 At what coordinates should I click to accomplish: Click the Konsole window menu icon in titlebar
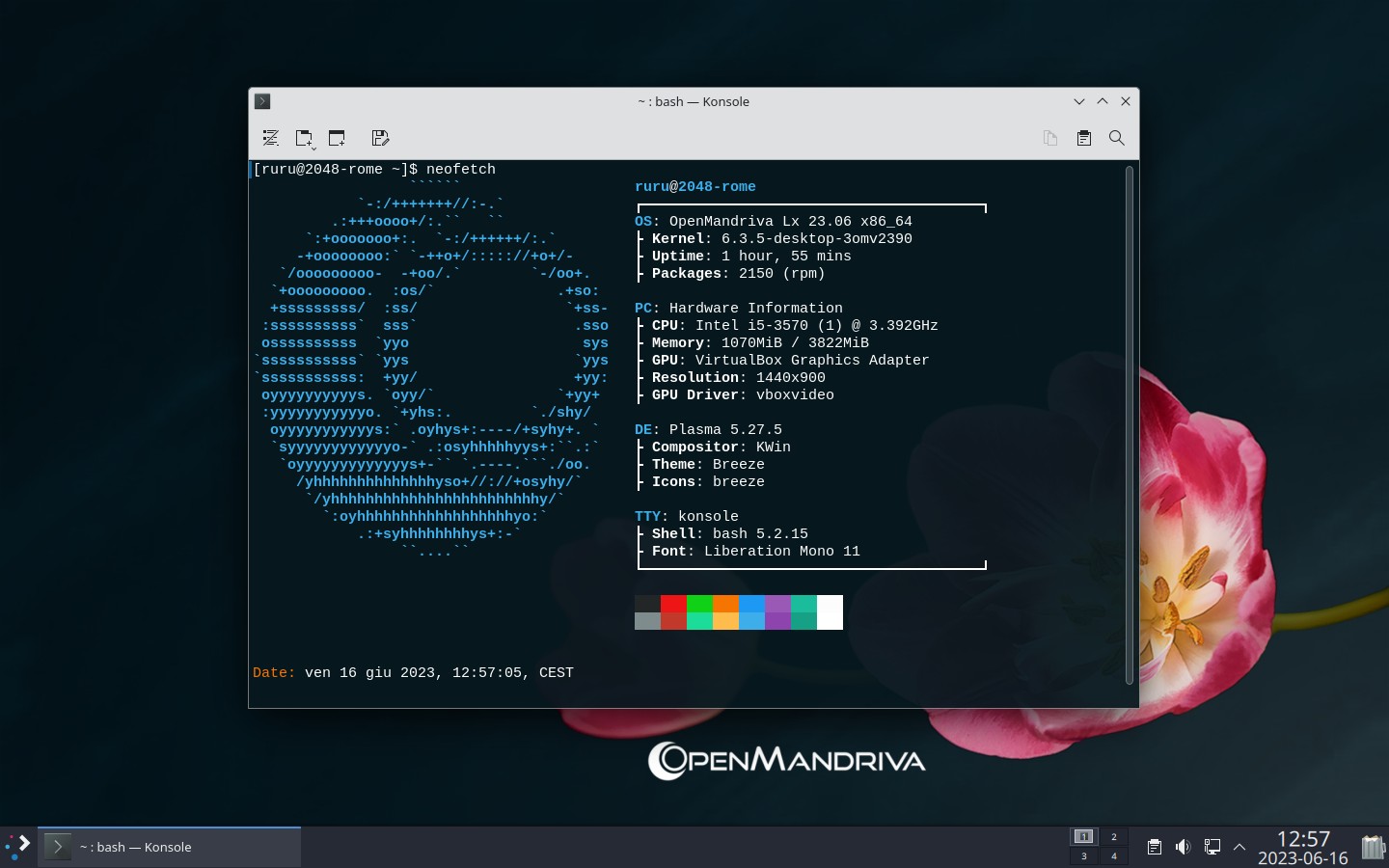pos(262,101)
